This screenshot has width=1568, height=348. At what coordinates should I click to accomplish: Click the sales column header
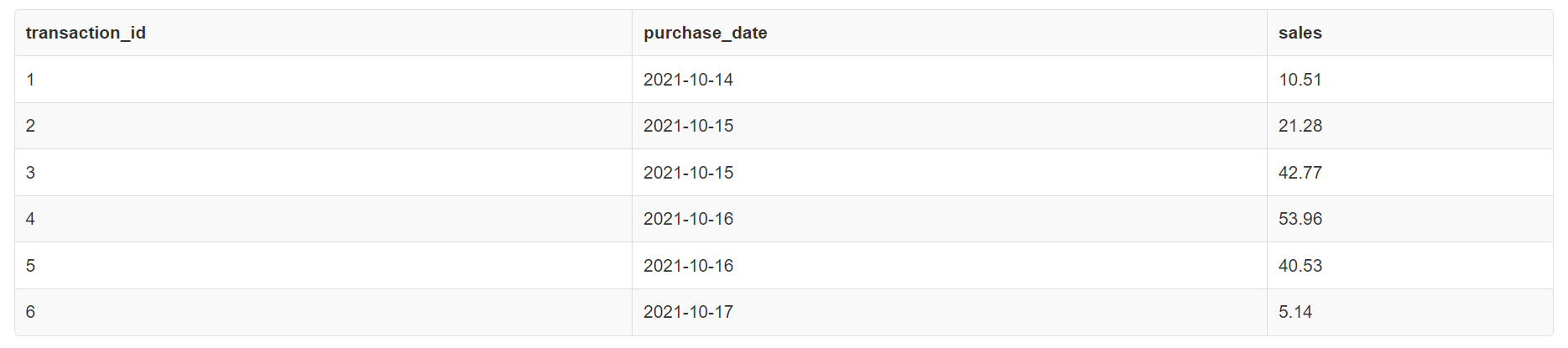pyautogui.click(x=1300, y=33)
